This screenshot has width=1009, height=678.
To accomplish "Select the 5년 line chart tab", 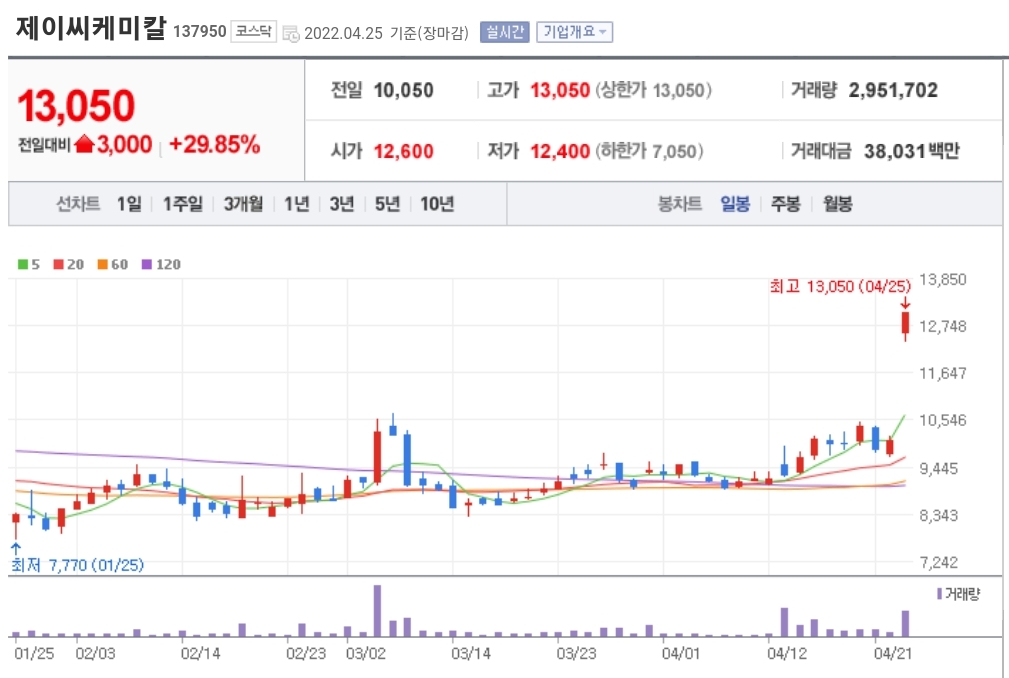I will [x=387, y=204].
